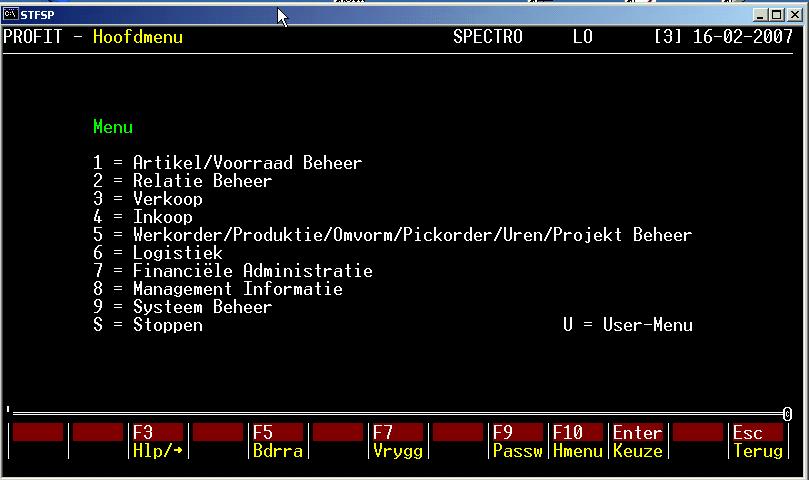Open menu option 3 Verkoop
The width and height of the screenshot is (809, 480).
pyautogui.click(x=148, y=199)
